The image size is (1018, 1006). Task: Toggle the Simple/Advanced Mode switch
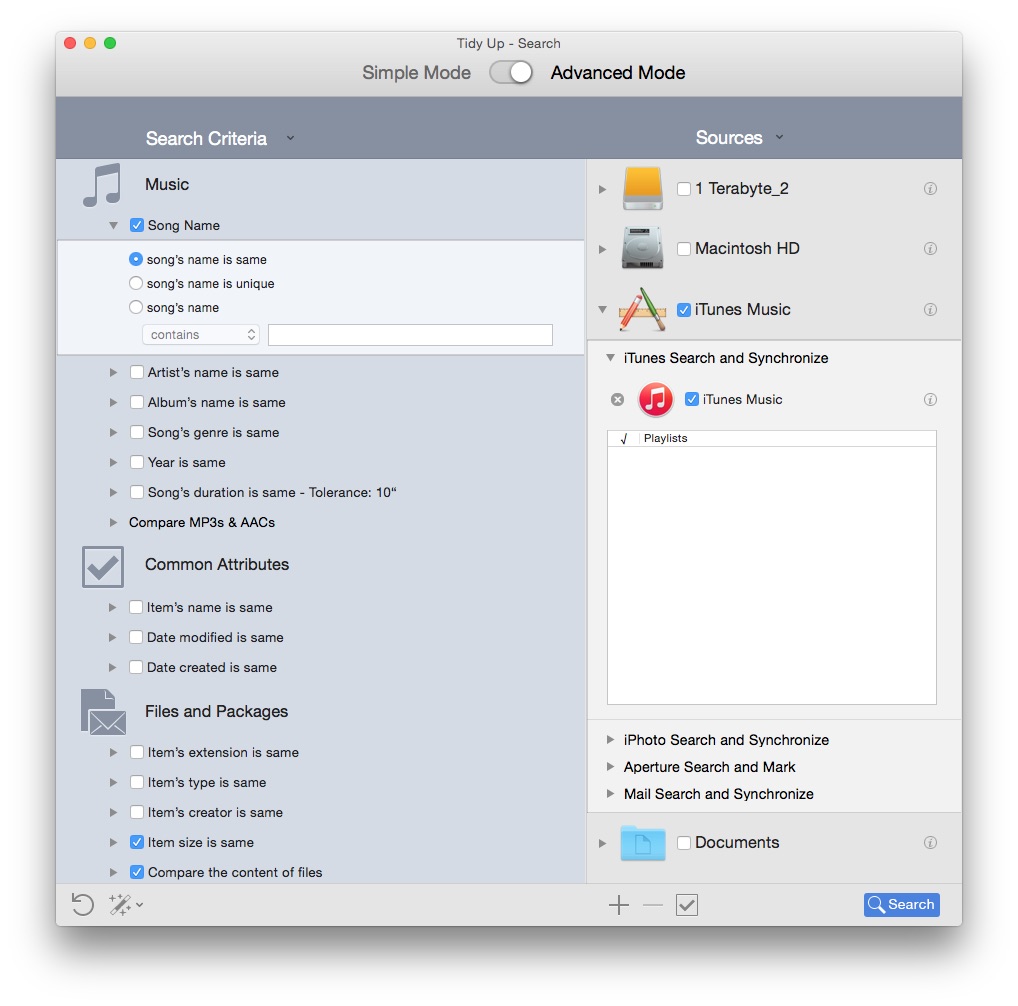pos(511,73)
